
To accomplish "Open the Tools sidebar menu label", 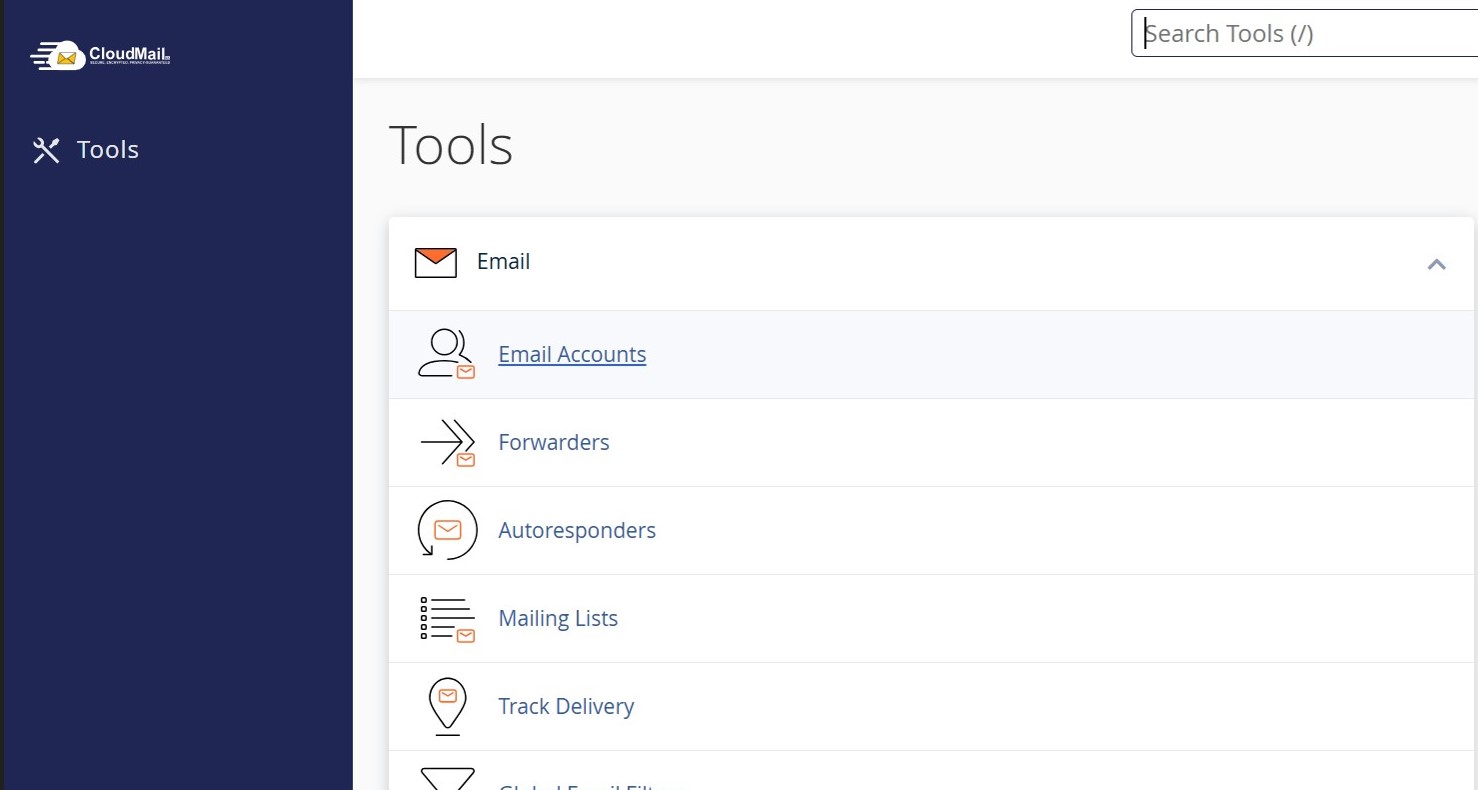I will [108, 150].
